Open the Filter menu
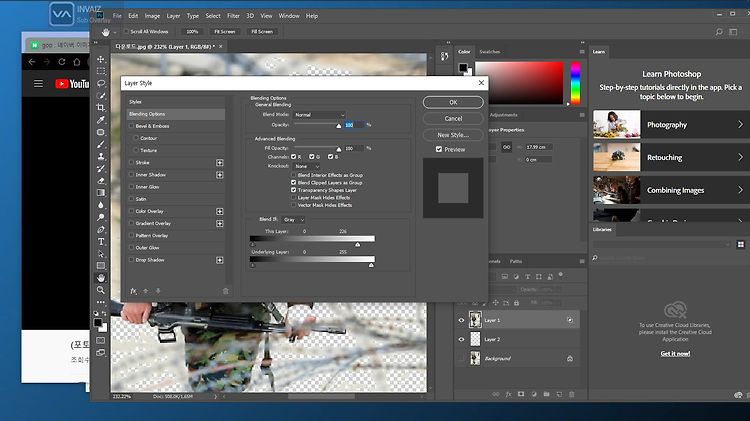 tap(233, 16)
